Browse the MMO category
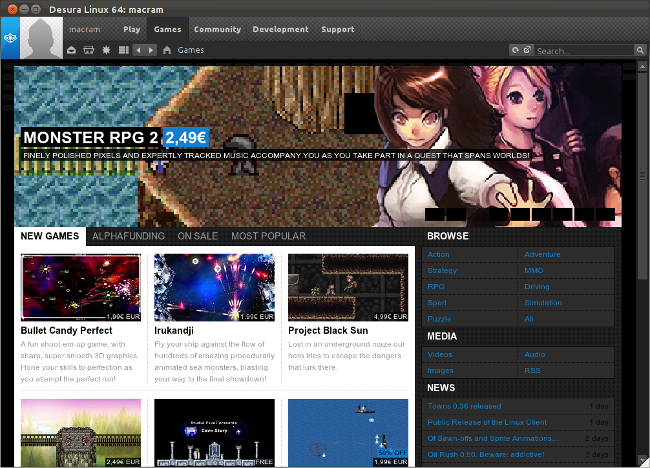The width and height of the screenshot is (650, 468). (534, 271)
